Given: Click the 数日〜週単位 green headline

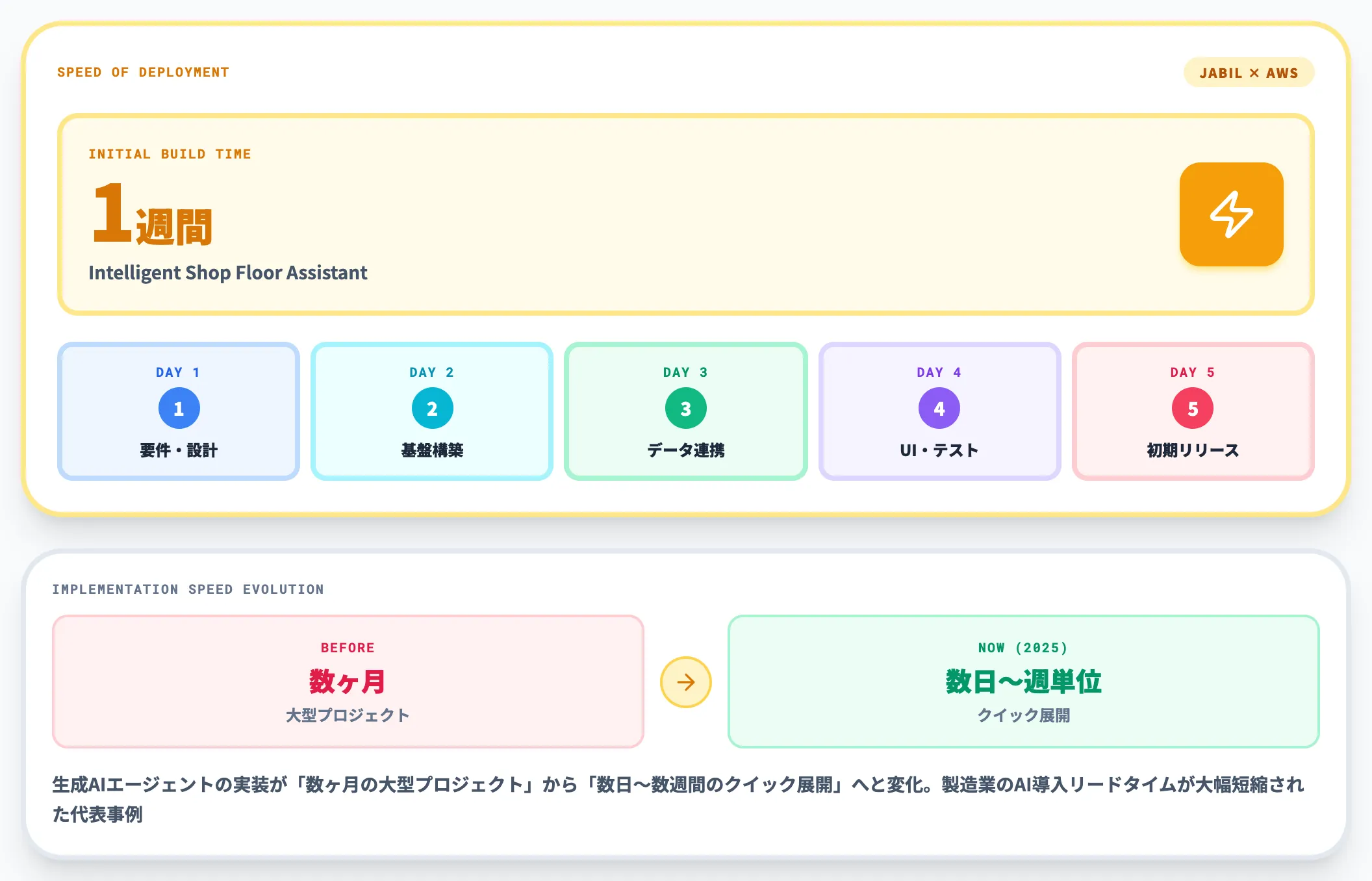Looking at the screenshot, I should (x=1023, y=682).
